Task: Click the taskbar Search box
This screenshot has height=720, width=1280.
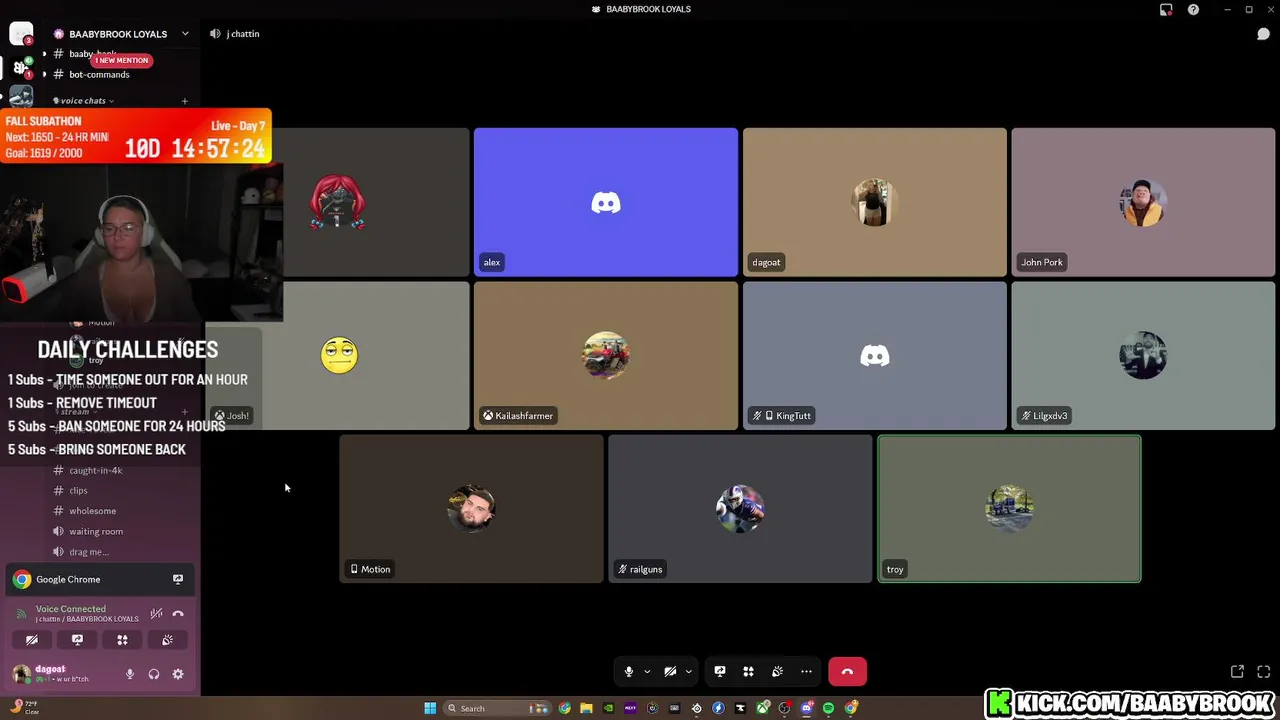Action: coord(498,708)
